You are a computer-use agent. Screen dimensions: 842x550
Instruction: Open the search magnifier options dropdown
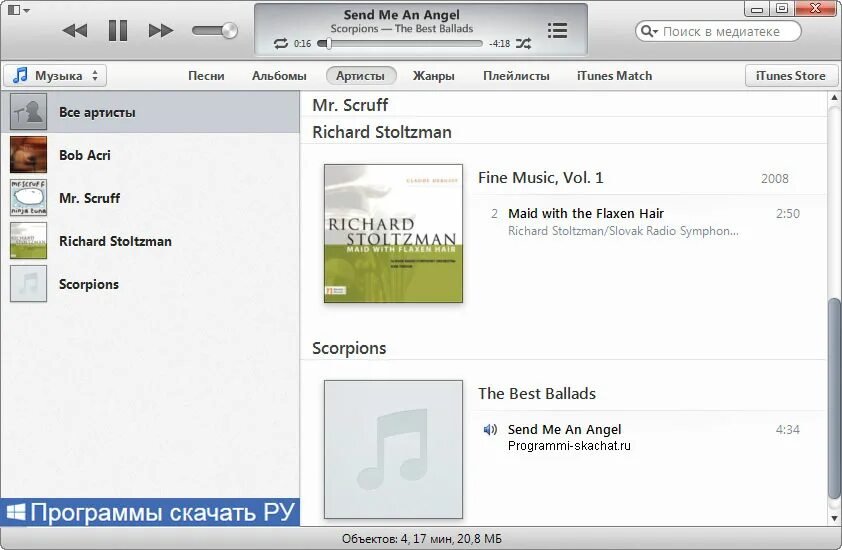point(649,31)
